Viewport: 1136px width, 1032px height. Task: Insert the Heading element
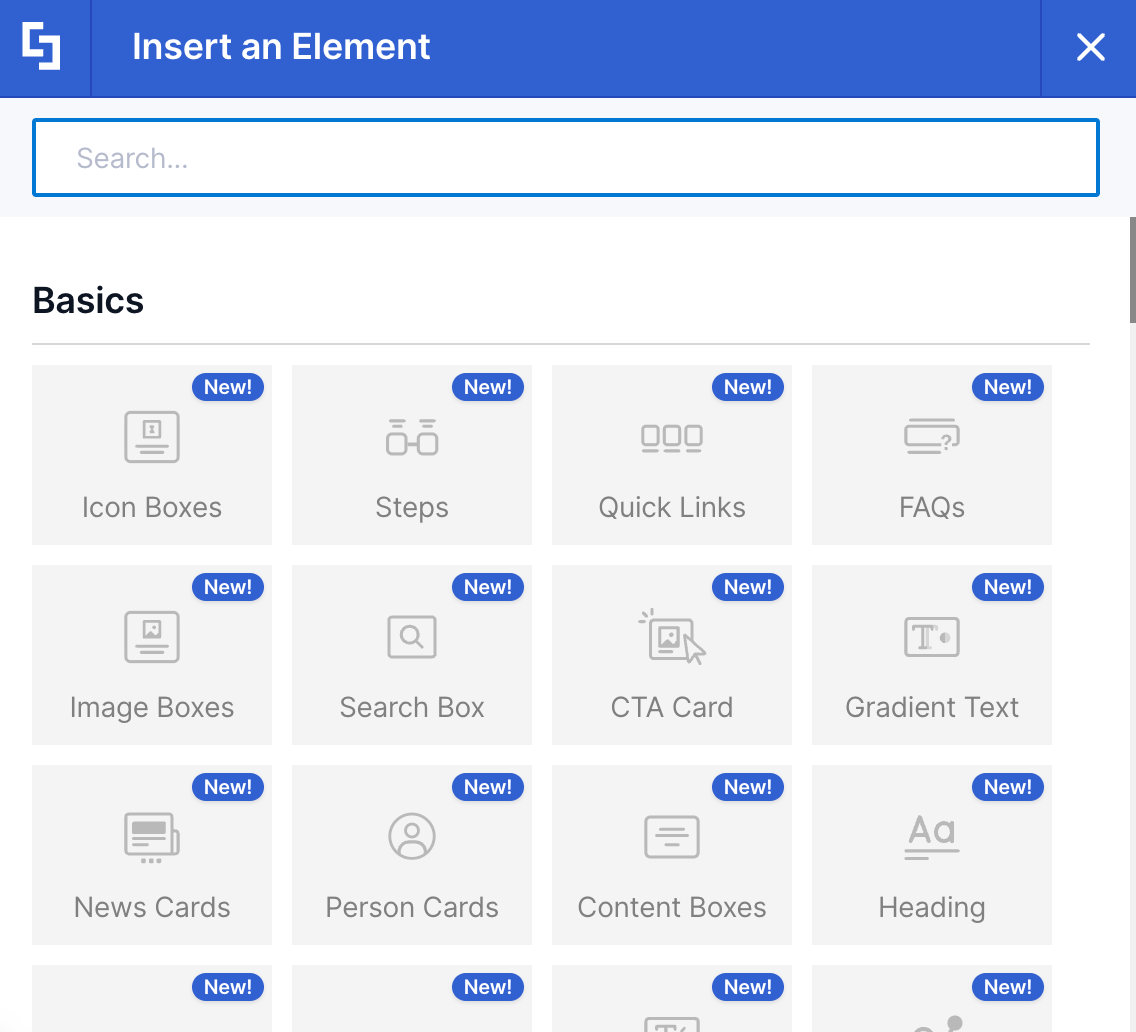point(932,855)
